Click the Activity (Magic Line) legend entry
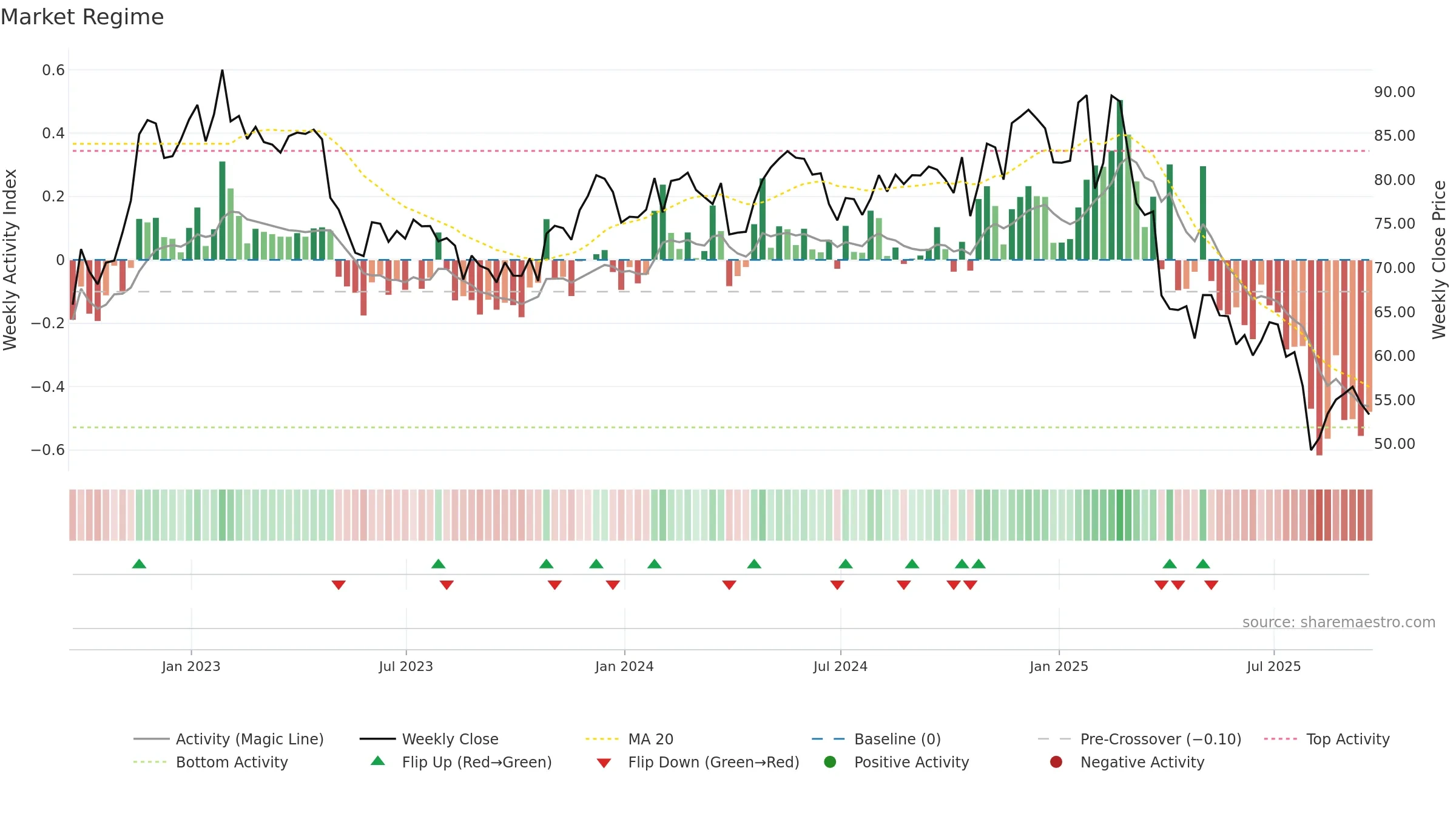1456x819 pixels. 229,739
